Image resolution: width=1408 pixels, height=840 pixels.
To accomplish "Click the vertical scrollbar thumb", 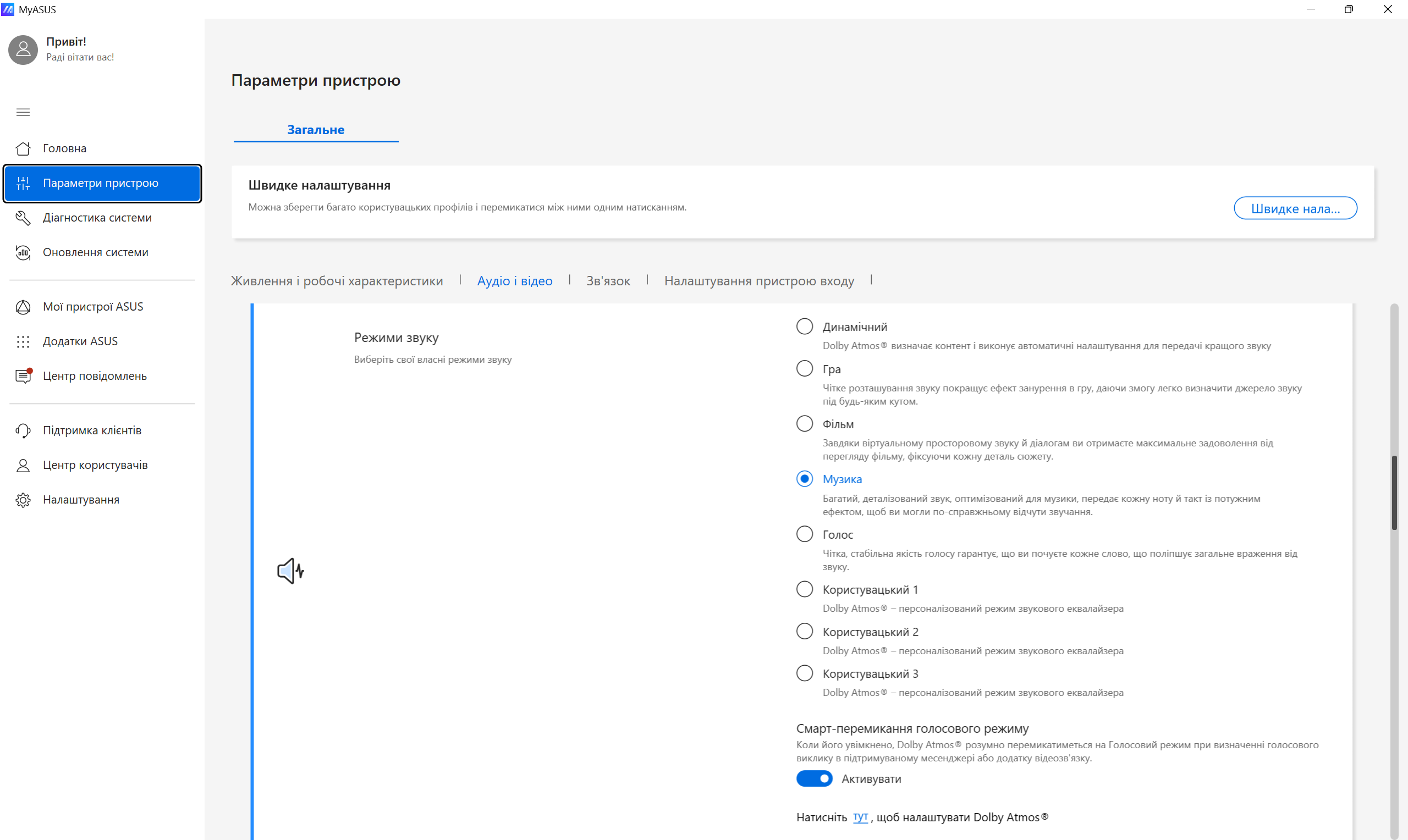I will click(1393, 493).
